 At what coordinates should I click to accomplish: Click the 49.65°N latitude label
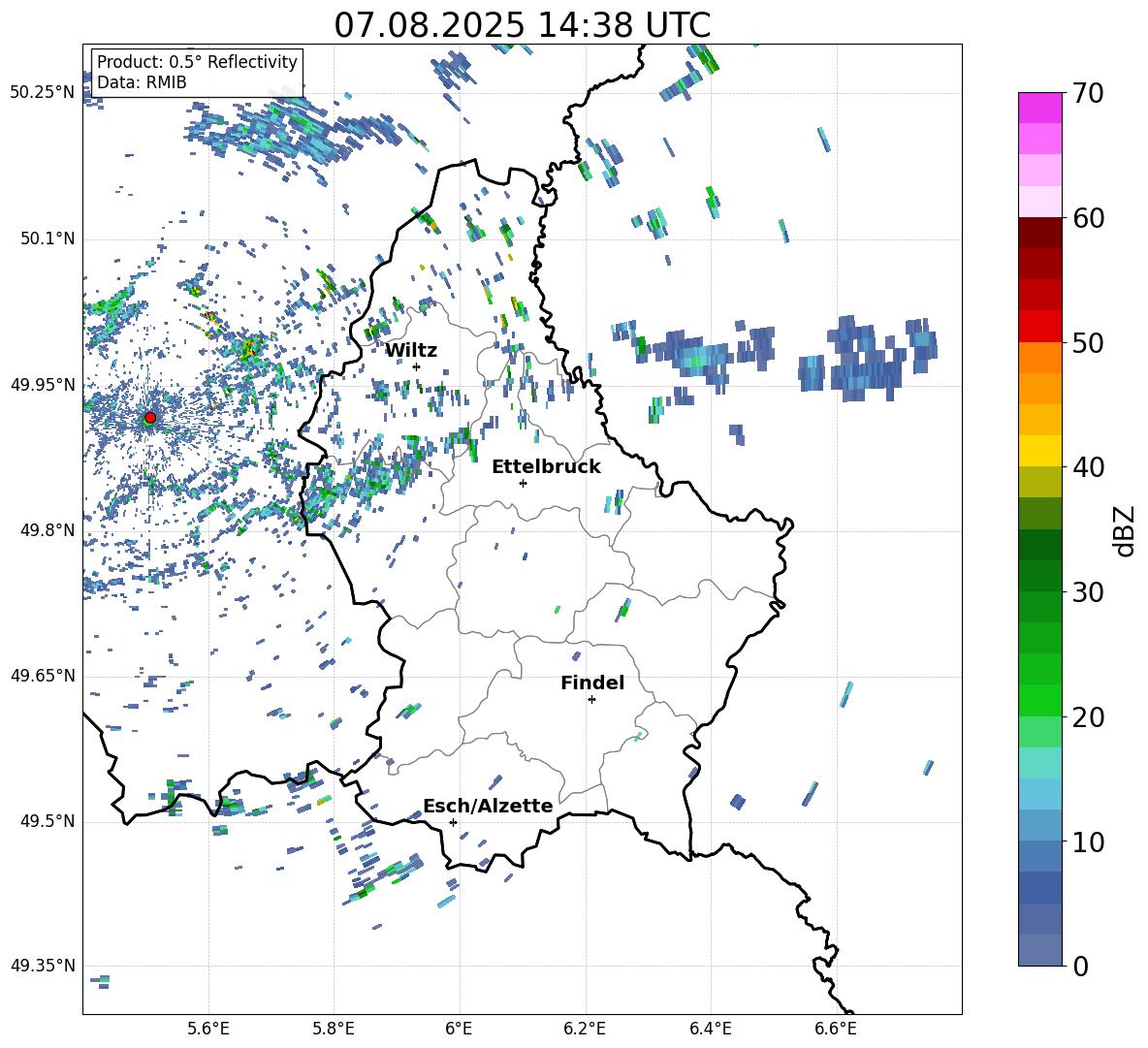click(x=43, y=675)
